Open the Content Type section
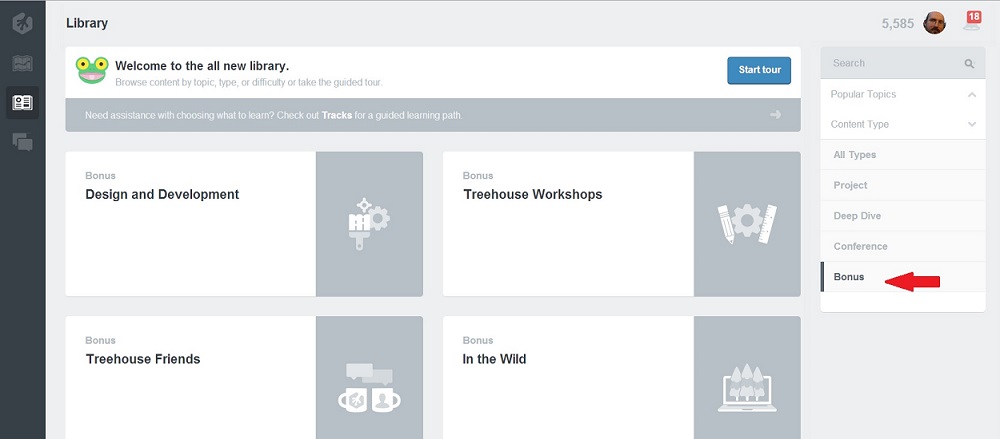1000x439 pixels. (903, 124)
